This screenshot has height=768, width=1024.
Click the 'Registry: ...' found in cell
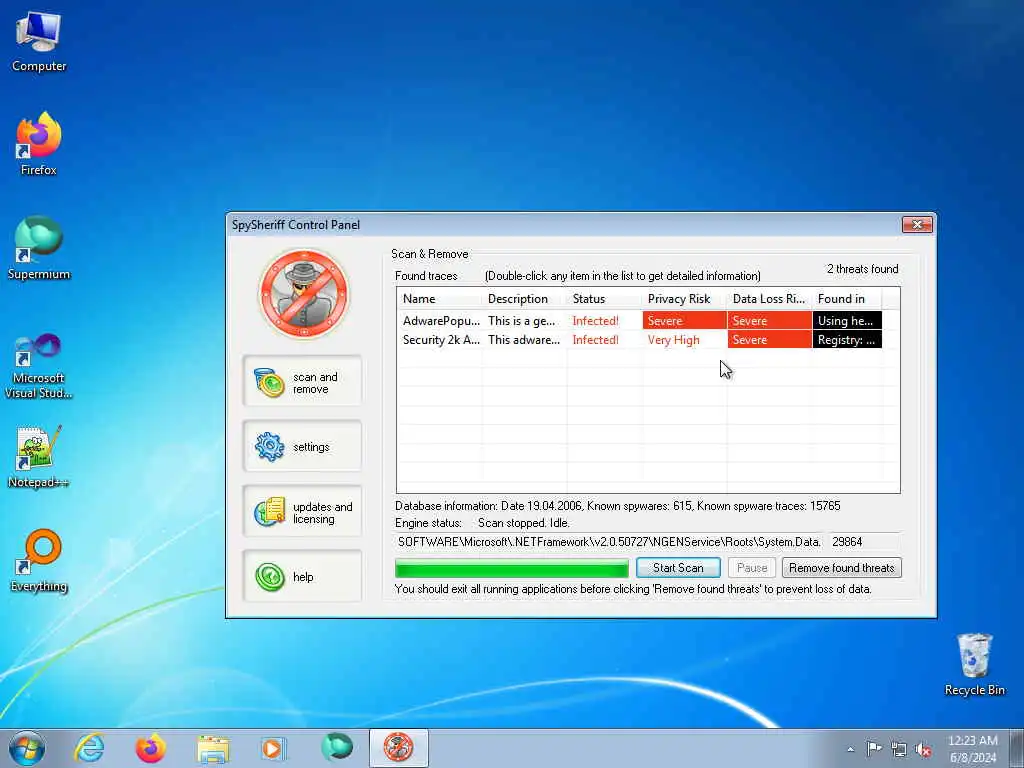click(x=847, y=340)
